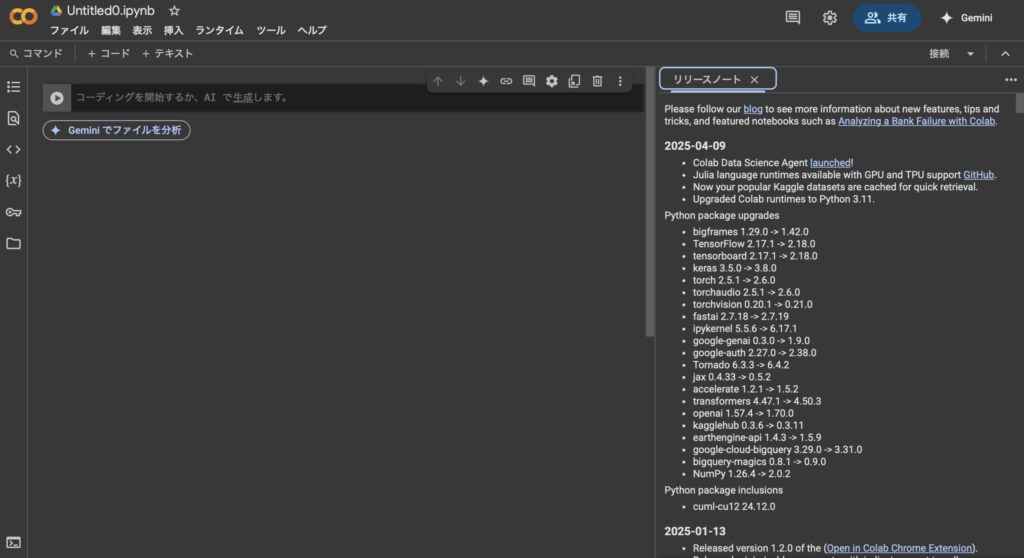Run the code cell play button
1024x558 pixels.
click(x=57, y=97)
